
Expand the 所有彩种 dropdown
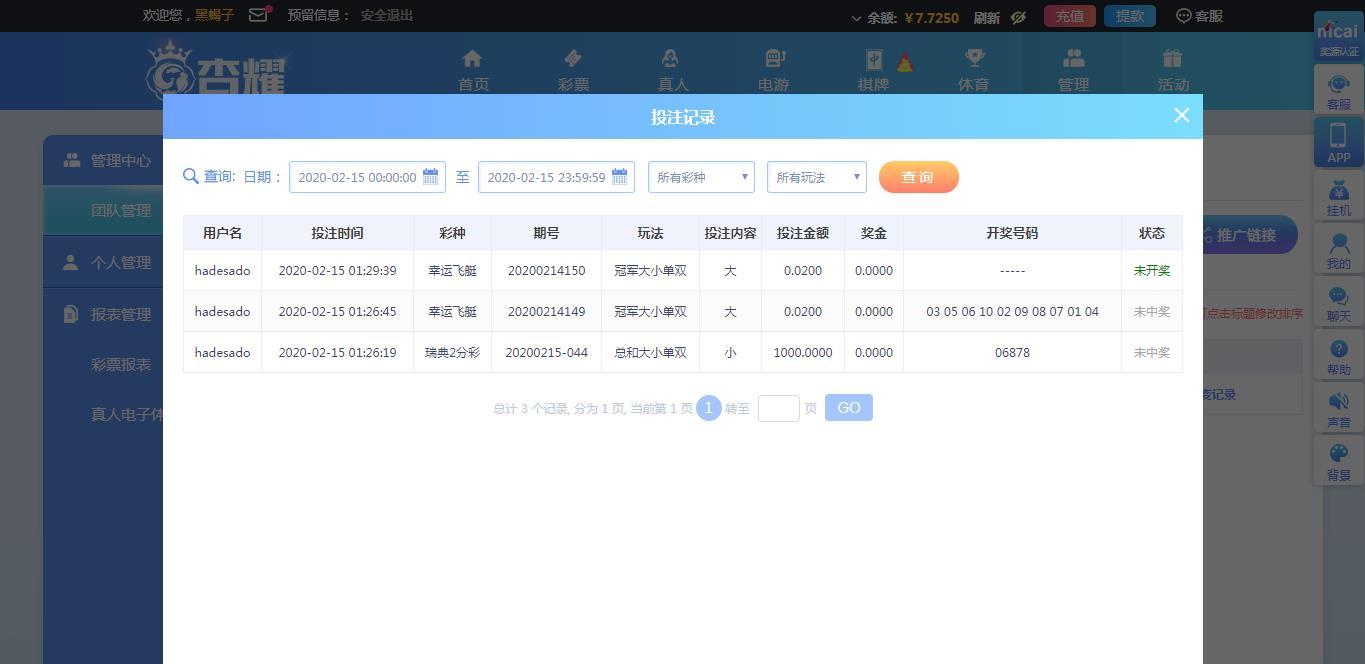701,177
